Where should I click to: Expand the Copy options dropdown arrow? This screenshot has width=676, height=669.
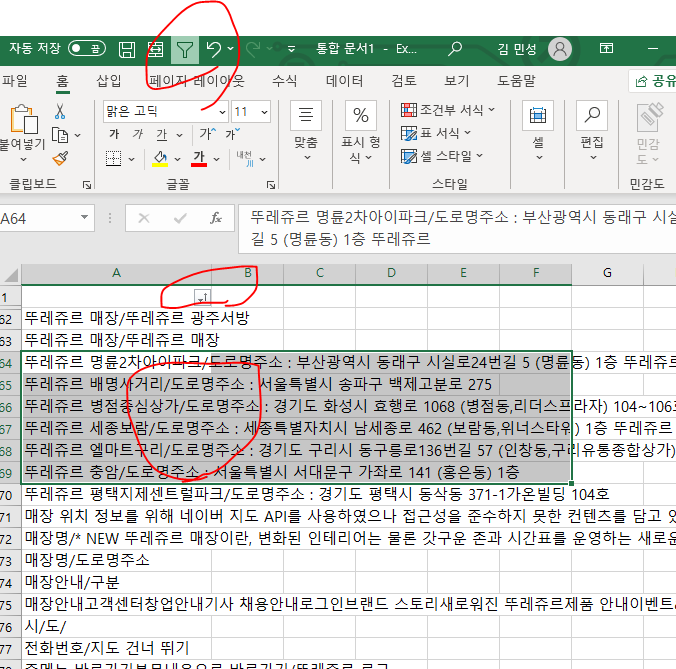coord(78,135)
